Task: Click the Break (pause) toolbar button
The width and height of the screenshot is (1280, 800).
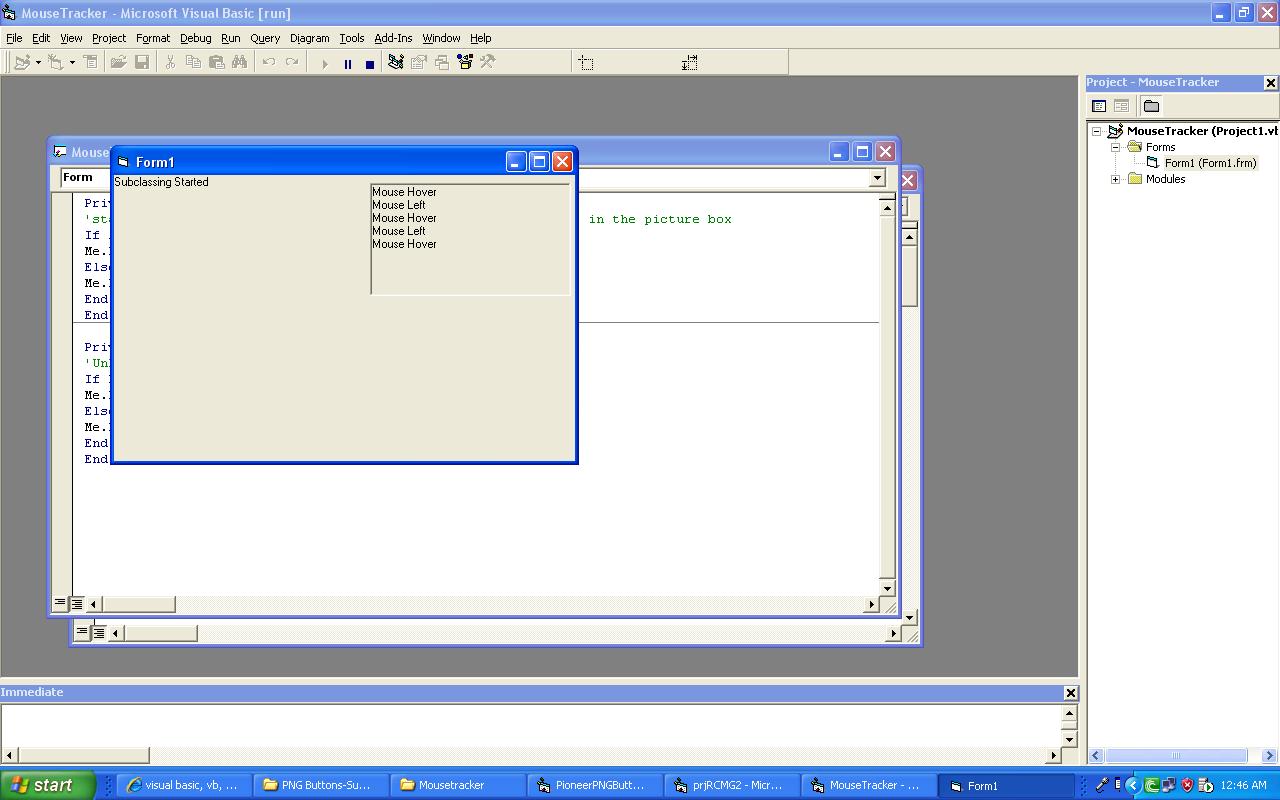Action: point(347,63)
